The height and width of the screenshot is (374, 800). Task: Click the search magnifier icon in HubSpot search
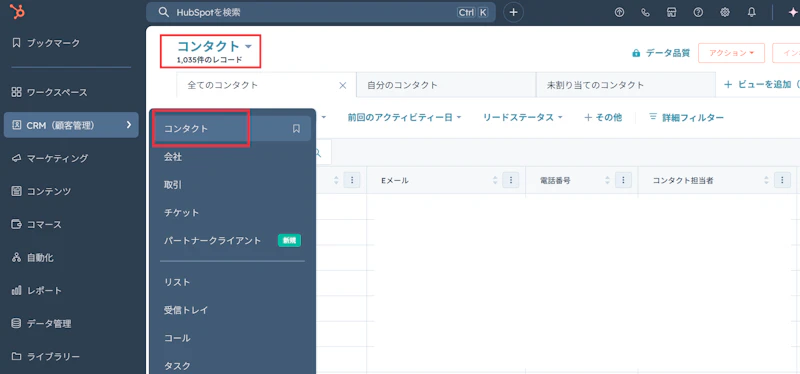click(163, 13)
